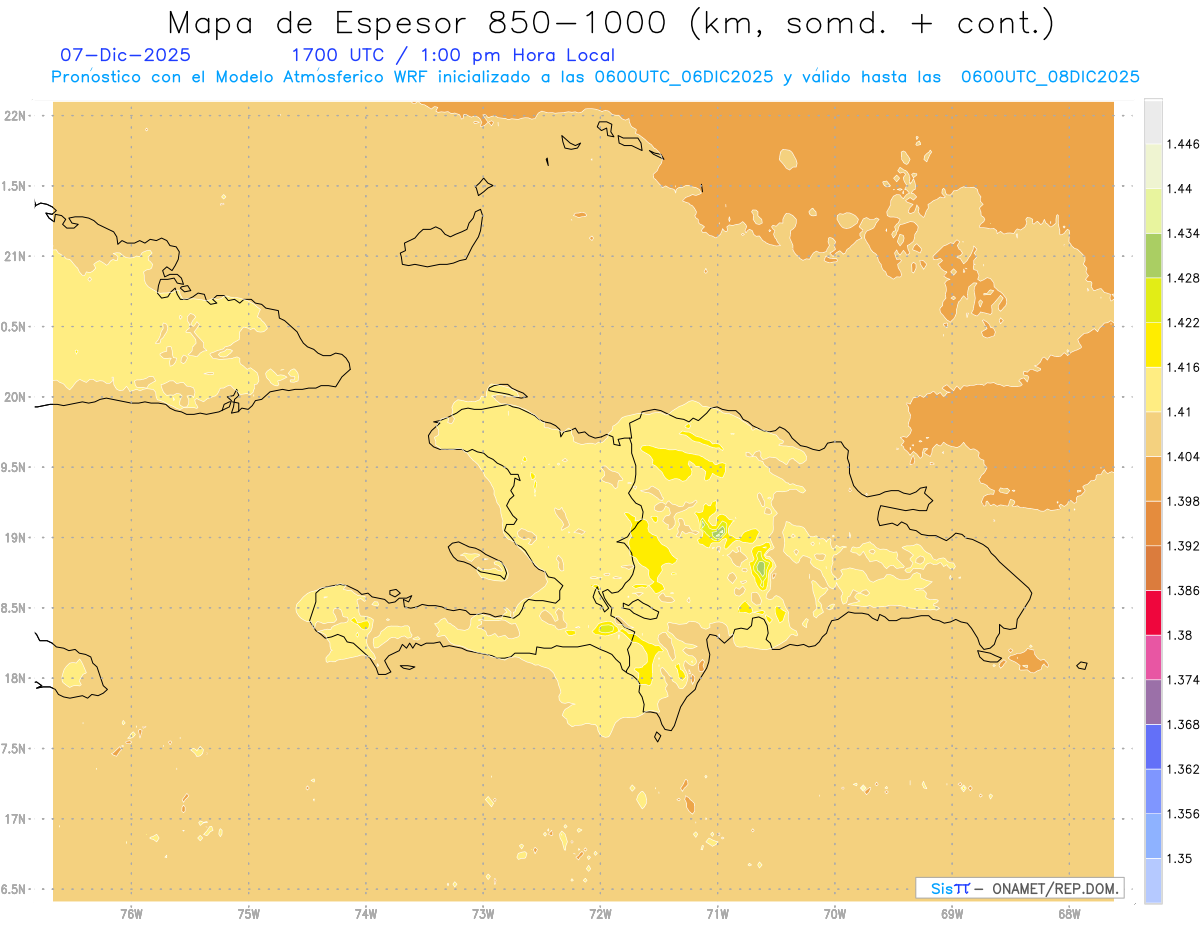Viewport: 1200px width, 927px height.
Task: Click the bright yellow legend swatch above 1.416
Action: click(1153, 344)
